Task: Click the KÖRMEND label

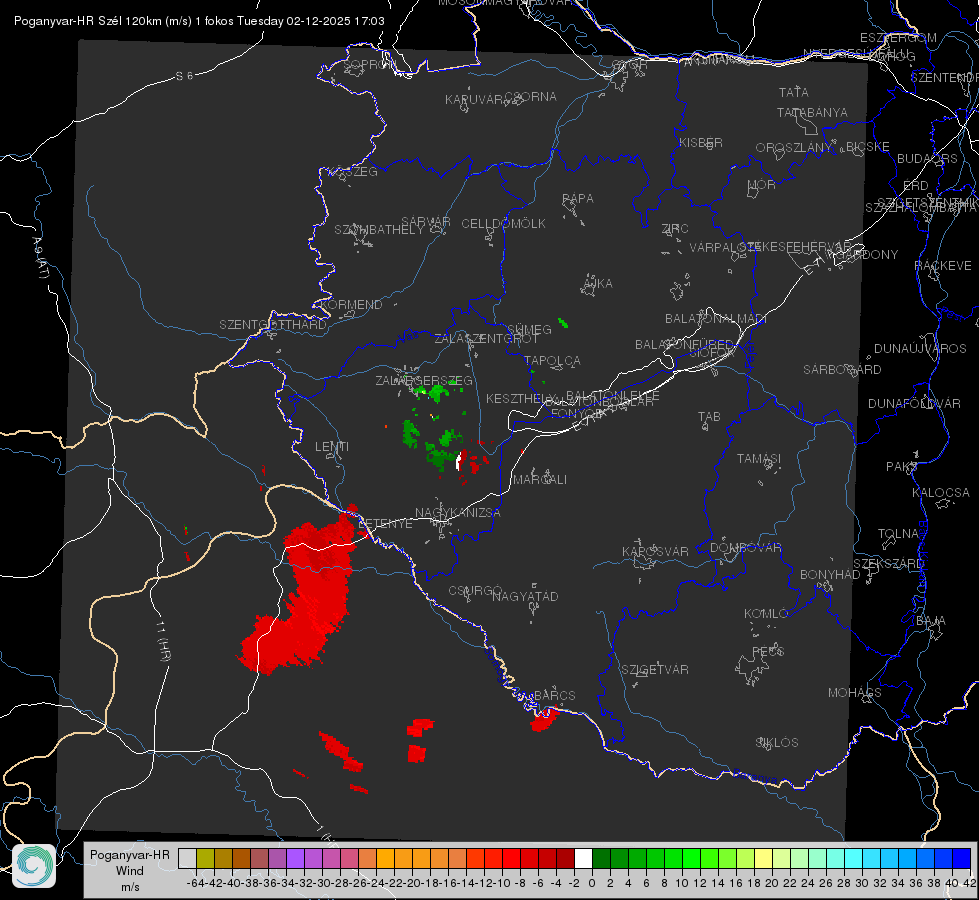Action: pos(352,305)
